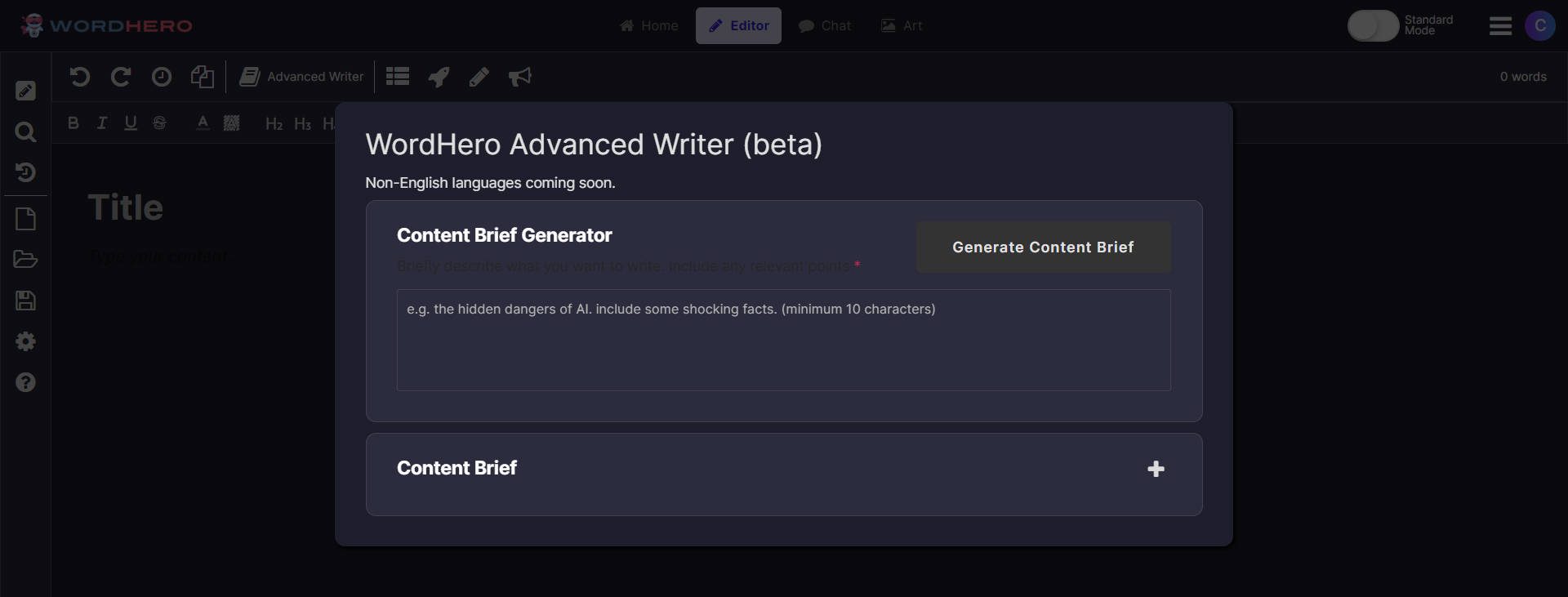Switch to the Chat tab
The width and height of the screenshot is (1568, 597).
pos(825,25)
